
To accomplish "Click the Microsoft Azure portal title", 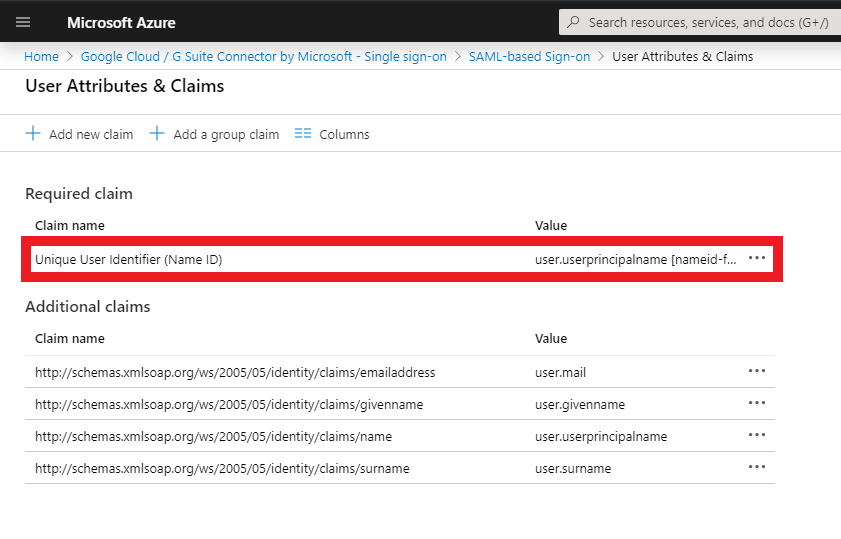I will point(119,22).
